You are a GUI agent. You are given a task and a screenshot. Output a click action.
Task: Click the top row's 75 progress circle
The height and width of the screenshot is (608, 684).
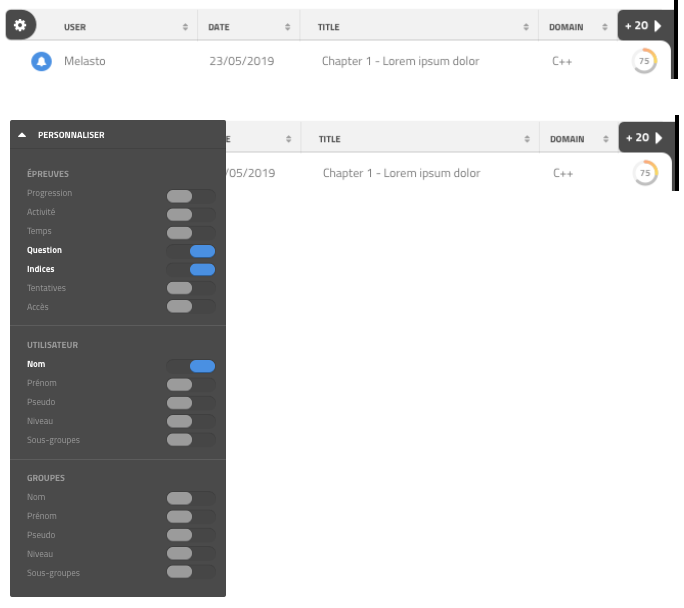tap(644, 61)
